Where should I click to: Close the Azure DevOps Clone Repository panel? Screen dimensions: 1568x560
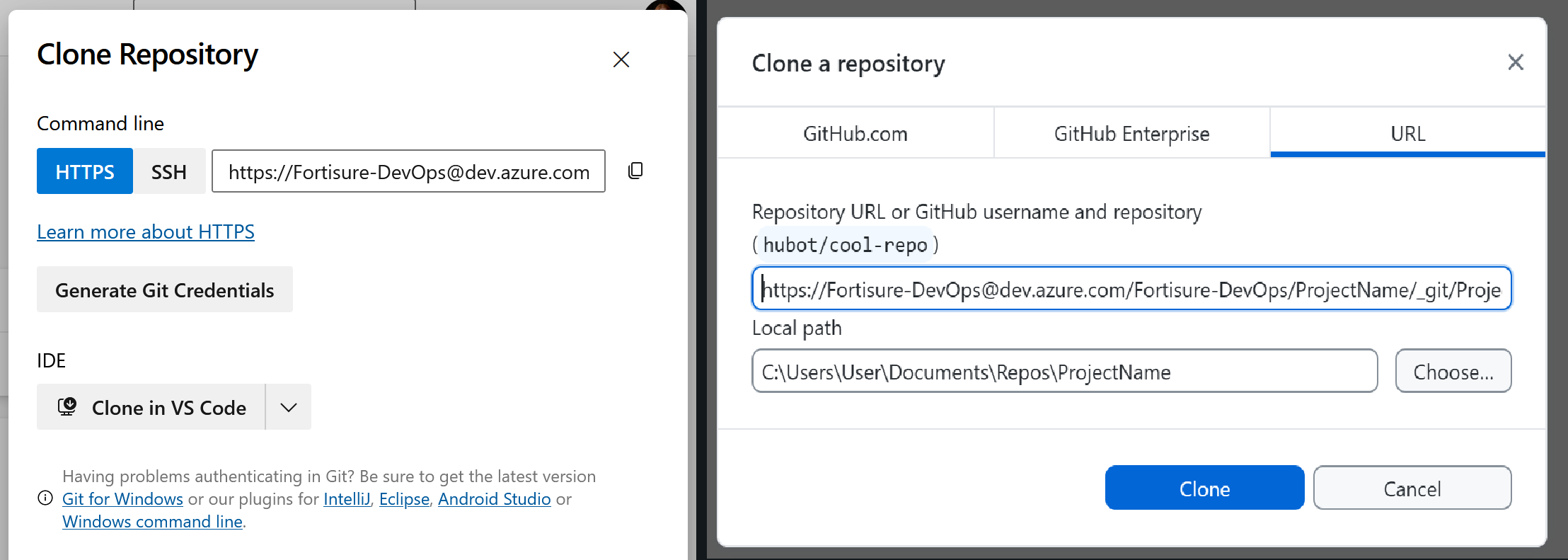pyautogui.click(x=621, y=59)
